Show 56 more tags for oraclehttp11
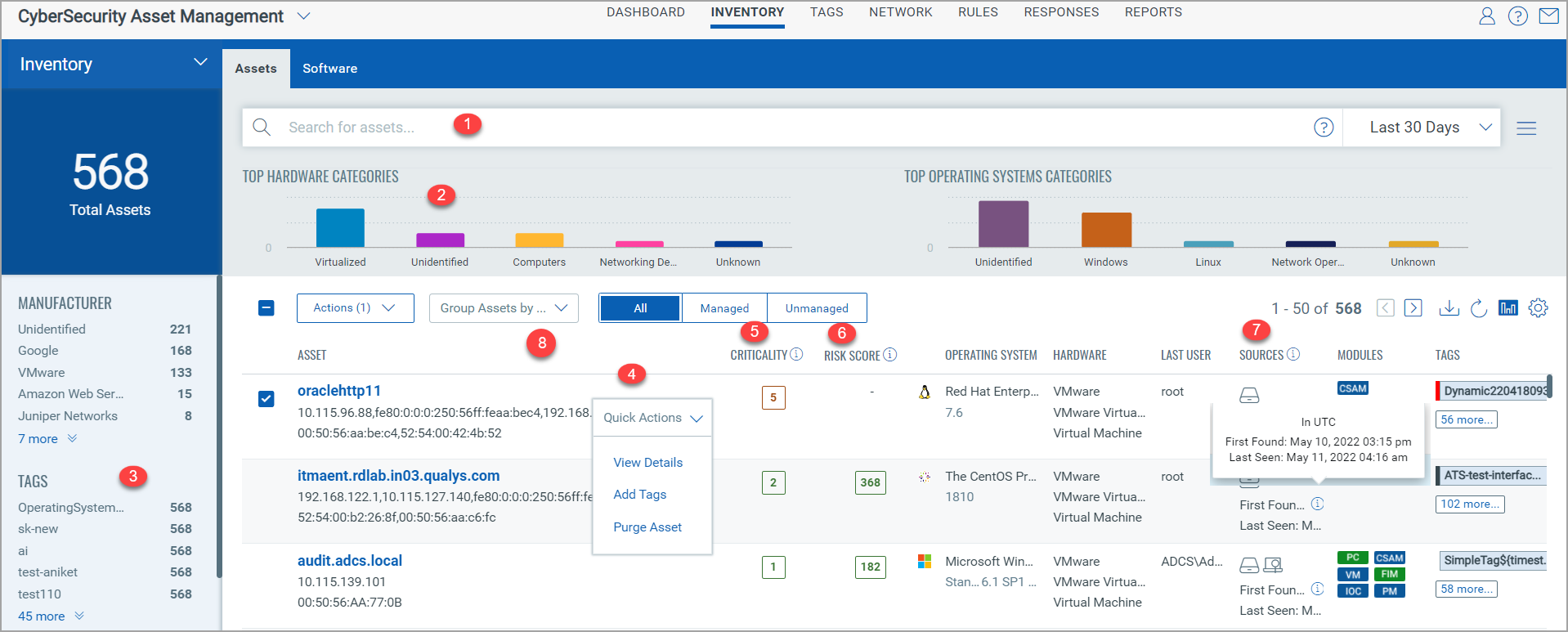 [1467, 419]
